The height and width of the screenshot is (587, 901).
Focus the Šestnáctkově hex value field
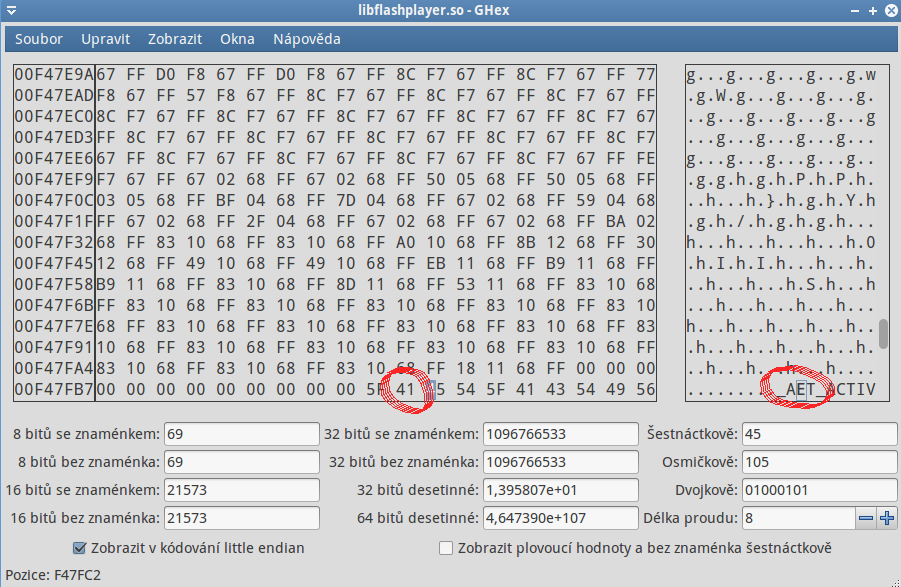pos(819,434)
